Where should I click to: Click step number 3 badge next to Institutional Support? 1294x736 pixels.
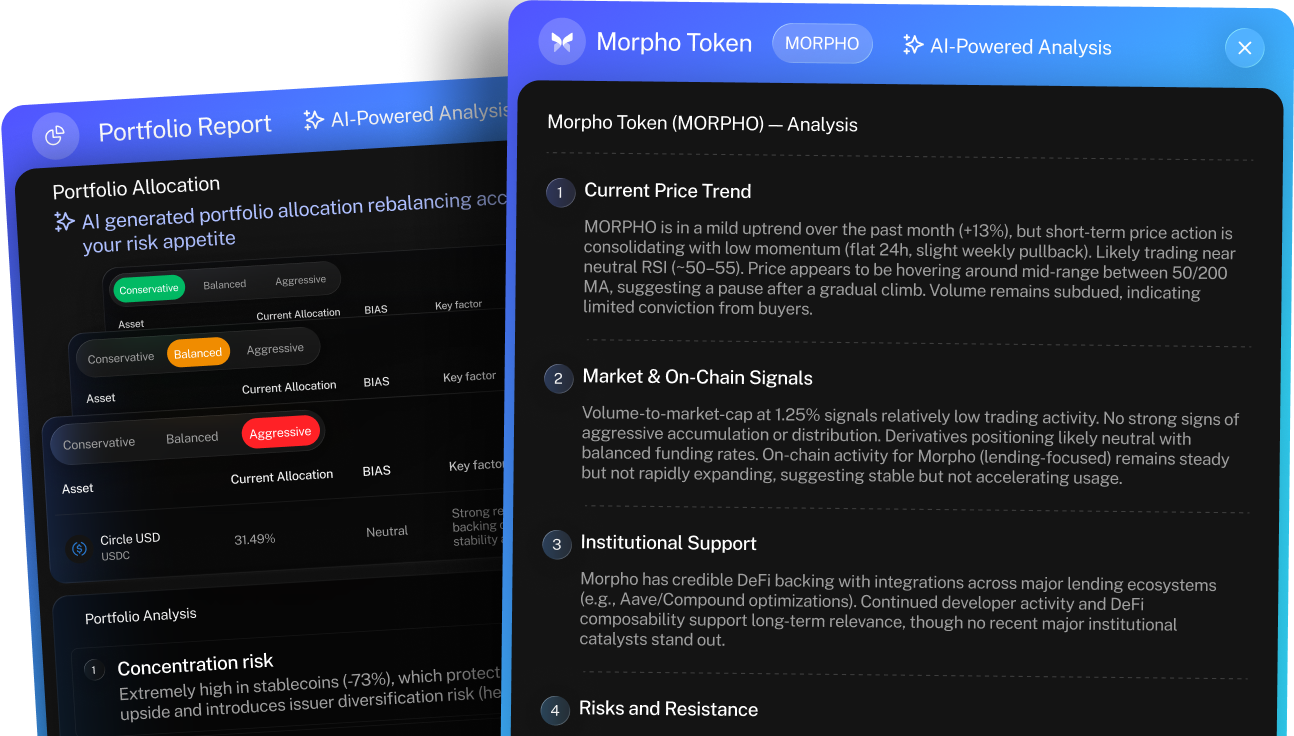557,544
